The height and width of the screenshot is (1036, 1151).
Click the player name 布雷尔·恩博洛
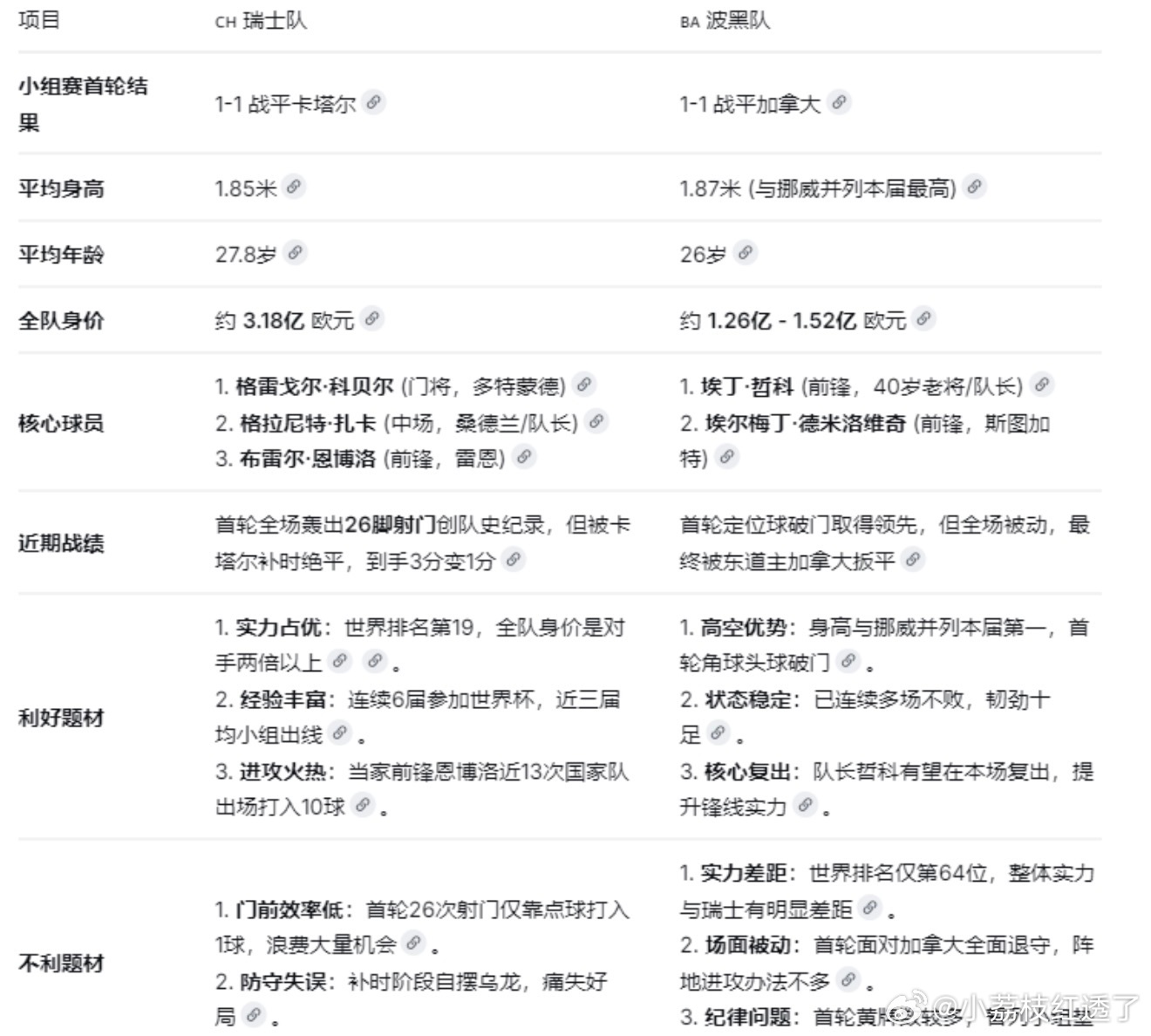coord(308,459)
